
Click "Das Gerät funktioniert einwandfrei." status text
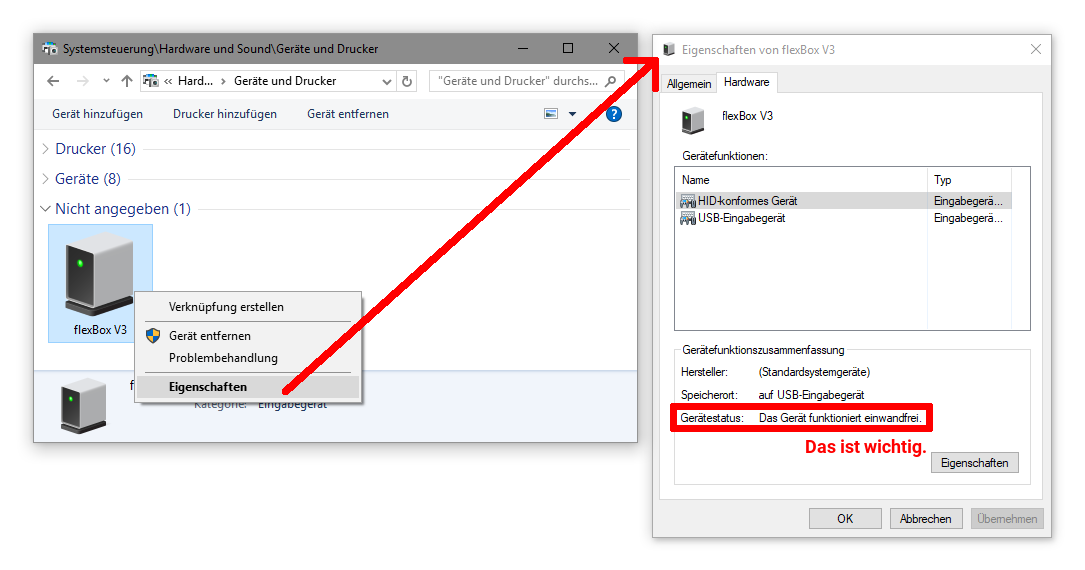click(x=840, y=418)
